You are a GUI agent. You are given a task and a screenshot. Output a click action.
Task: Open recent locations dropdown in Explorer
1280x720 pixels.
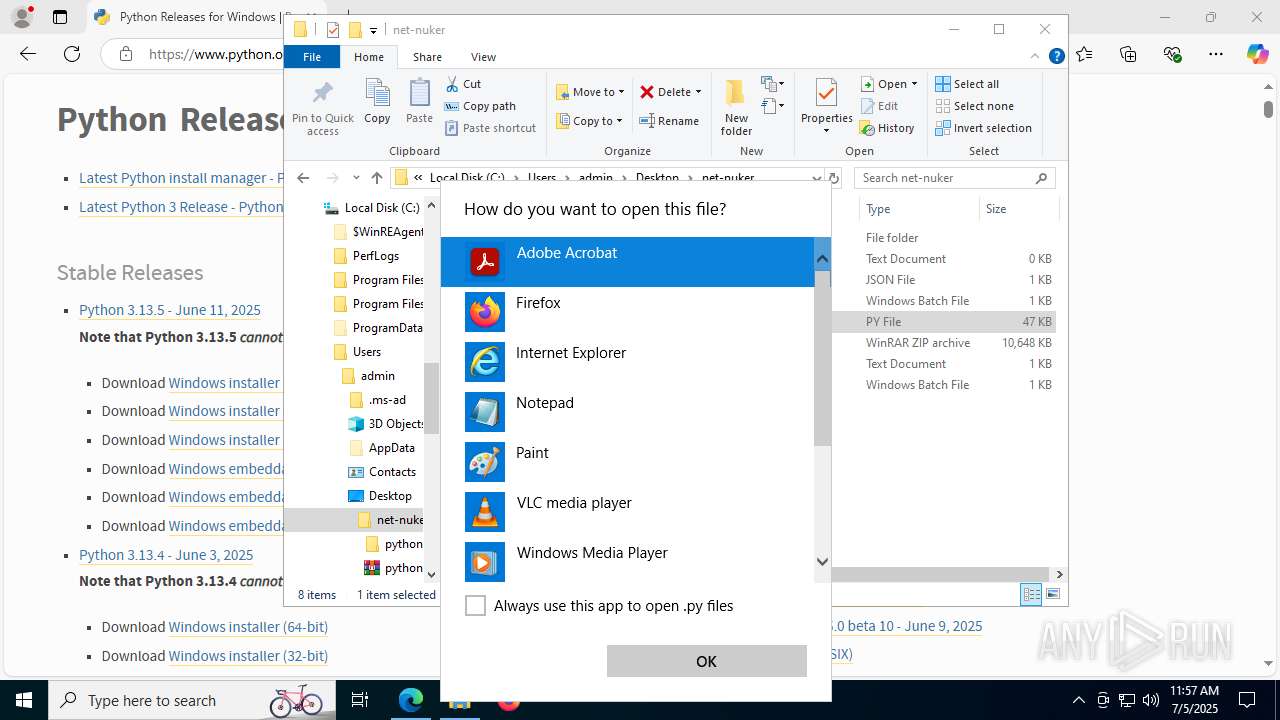coord(356,178)
